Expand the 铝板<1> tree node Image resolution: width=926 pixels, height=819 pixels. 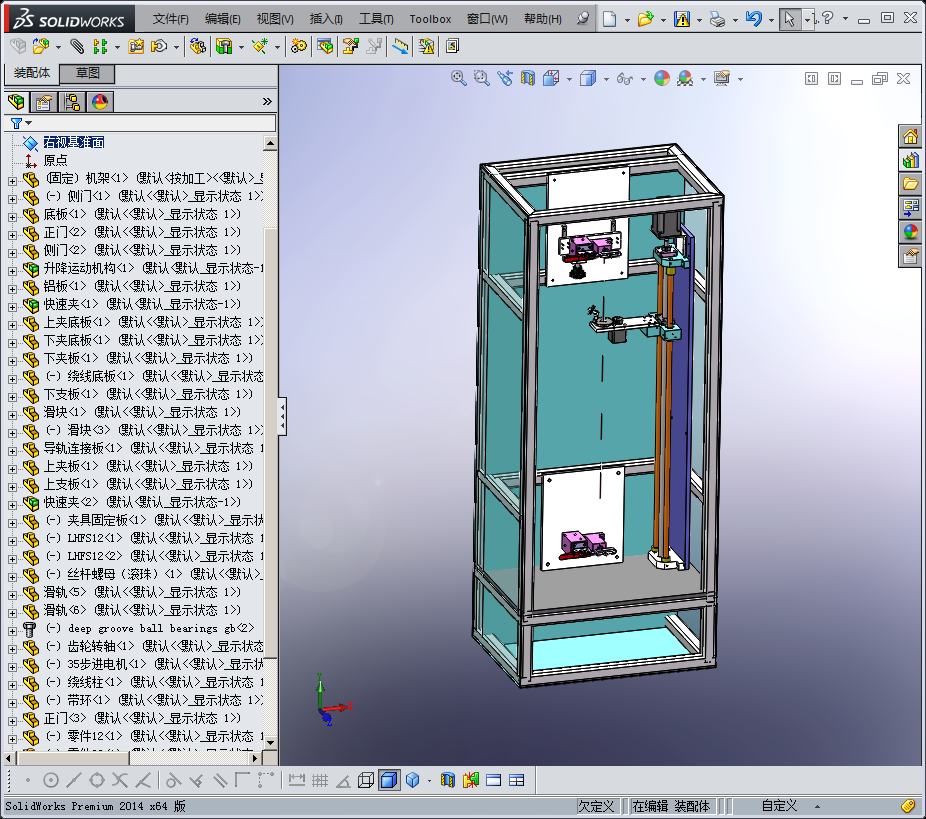(x=12, y=289)
